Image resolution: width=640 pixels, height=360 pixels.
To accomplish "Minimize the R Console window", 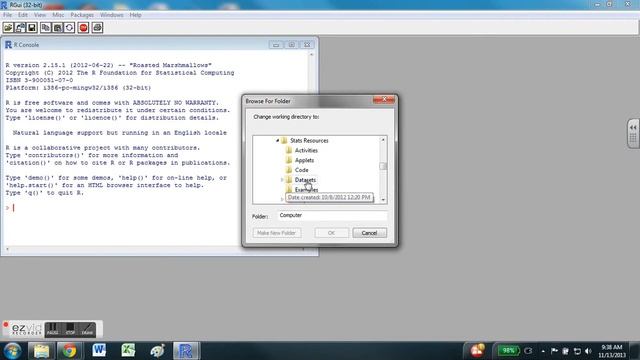I will click(x=276, y=44).
